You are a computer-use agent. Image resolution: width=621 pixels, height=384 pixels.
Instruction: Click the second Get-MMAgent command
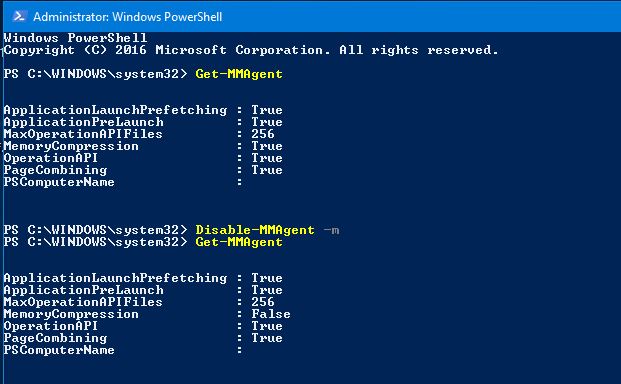tap(239, 242)
